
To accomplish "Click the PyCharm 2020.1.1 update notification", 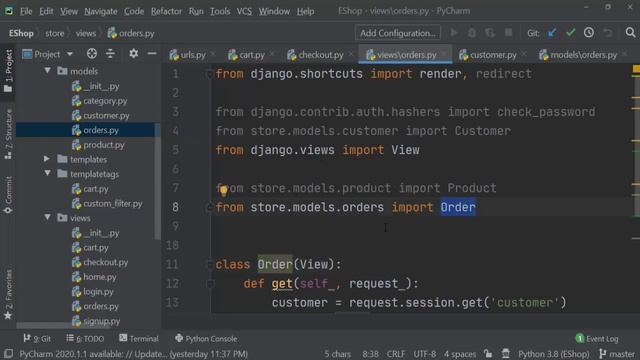I will pos(133,353).
